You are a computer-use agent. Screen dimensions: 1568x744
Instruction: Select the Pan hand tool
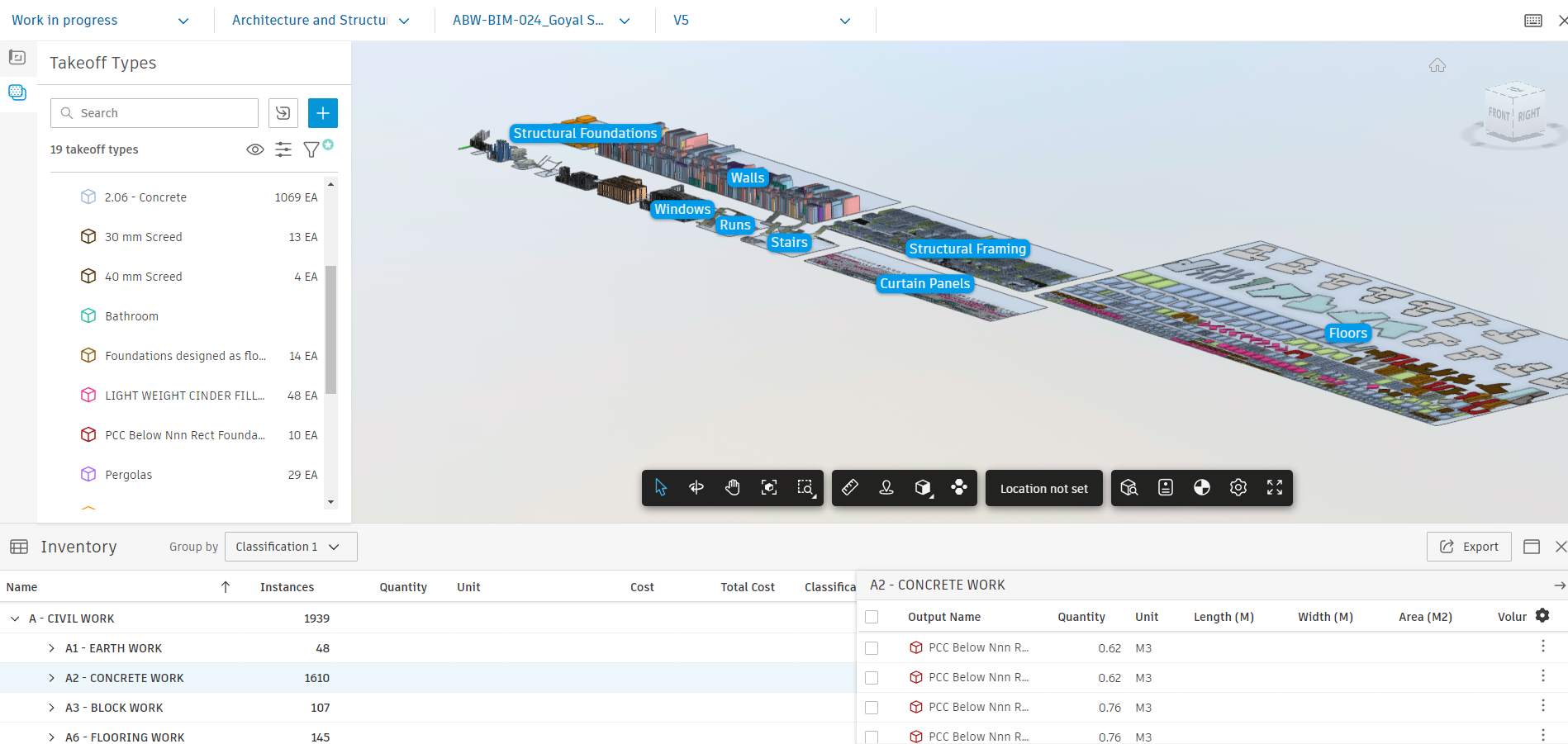coord(732,488)
